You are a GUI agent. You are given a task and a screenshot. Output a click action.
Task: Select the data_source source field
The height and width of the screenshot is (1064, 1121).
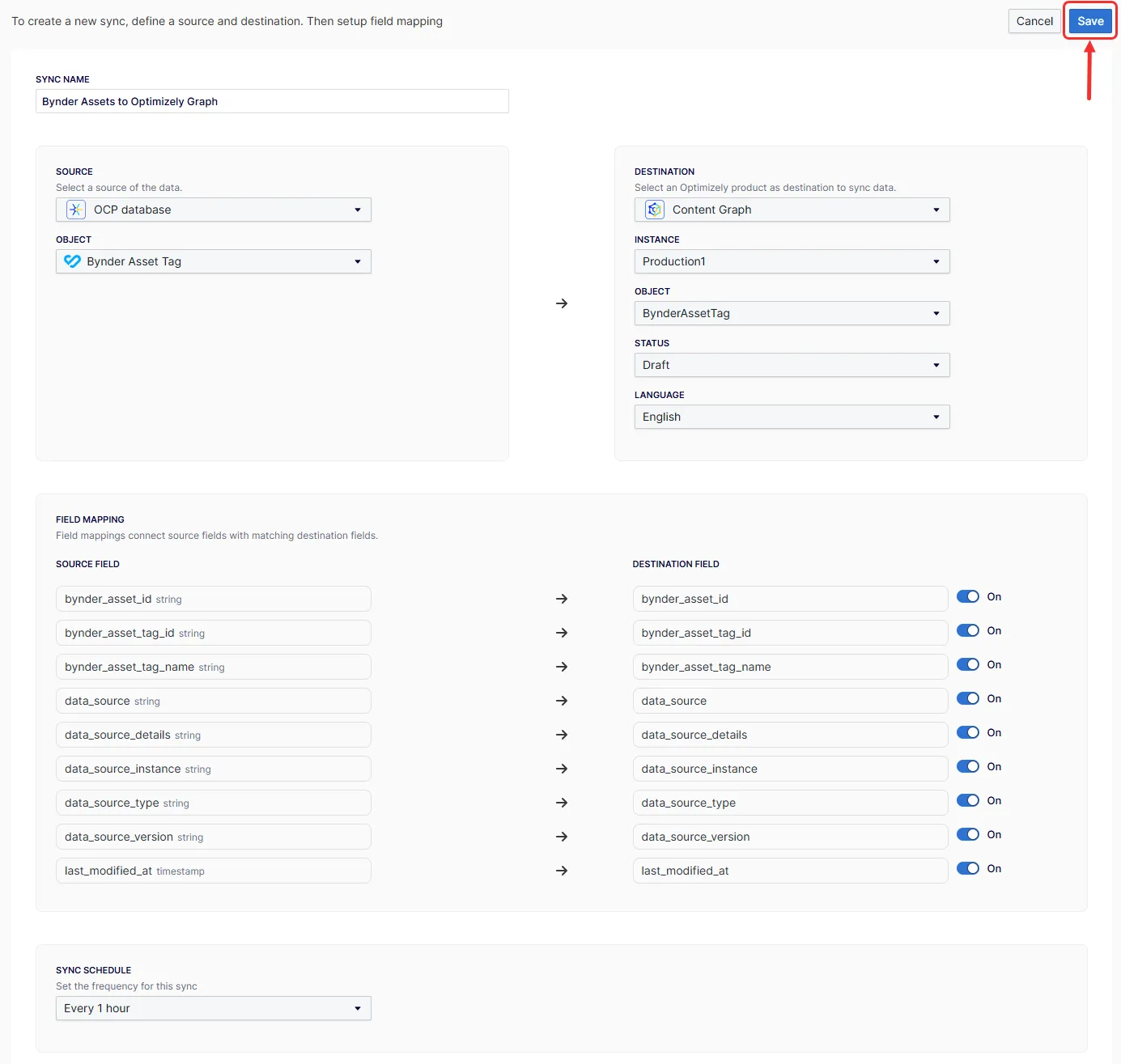(214, 701)
